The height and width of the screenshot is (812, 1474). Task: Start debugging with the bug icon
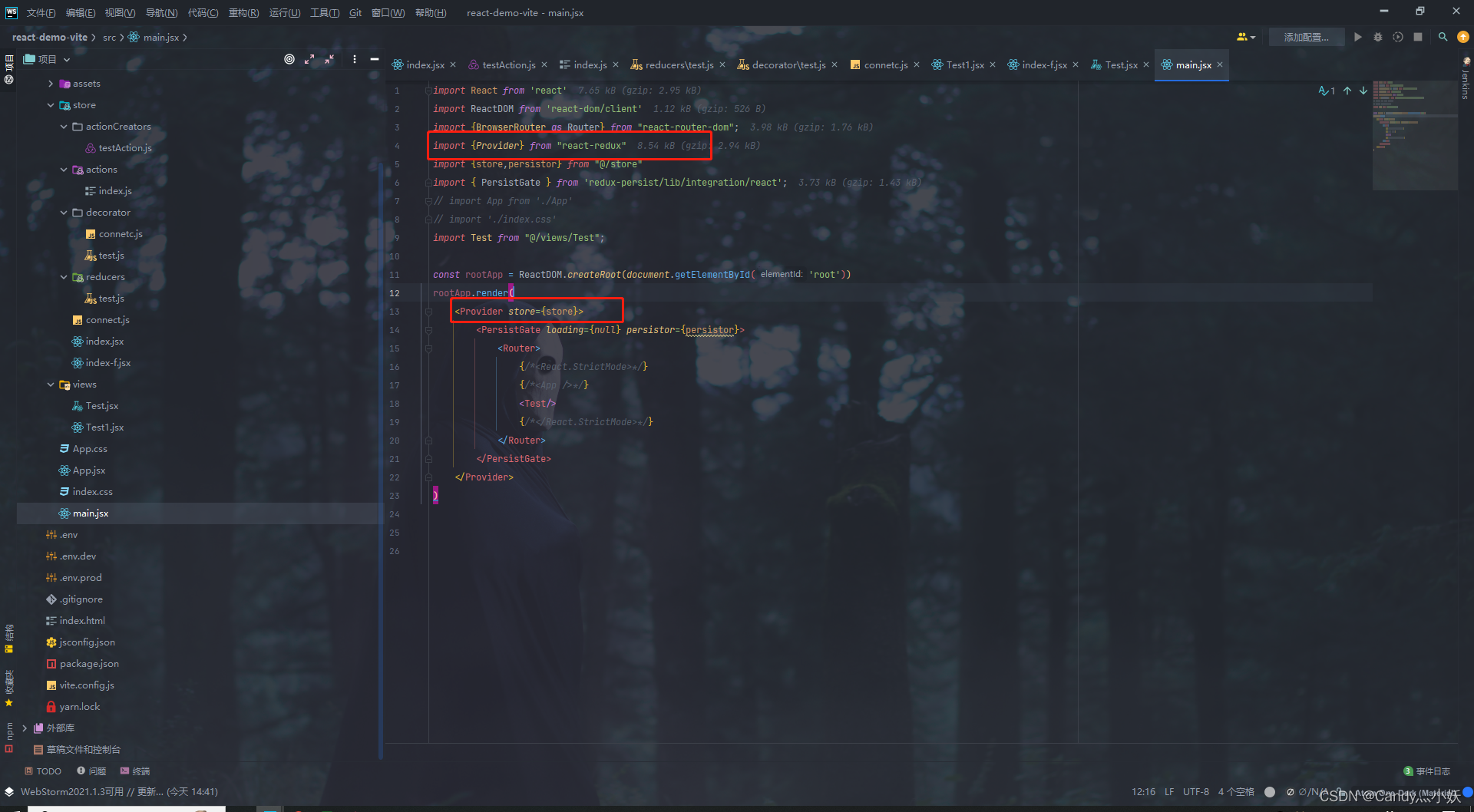coord(1378,37)
